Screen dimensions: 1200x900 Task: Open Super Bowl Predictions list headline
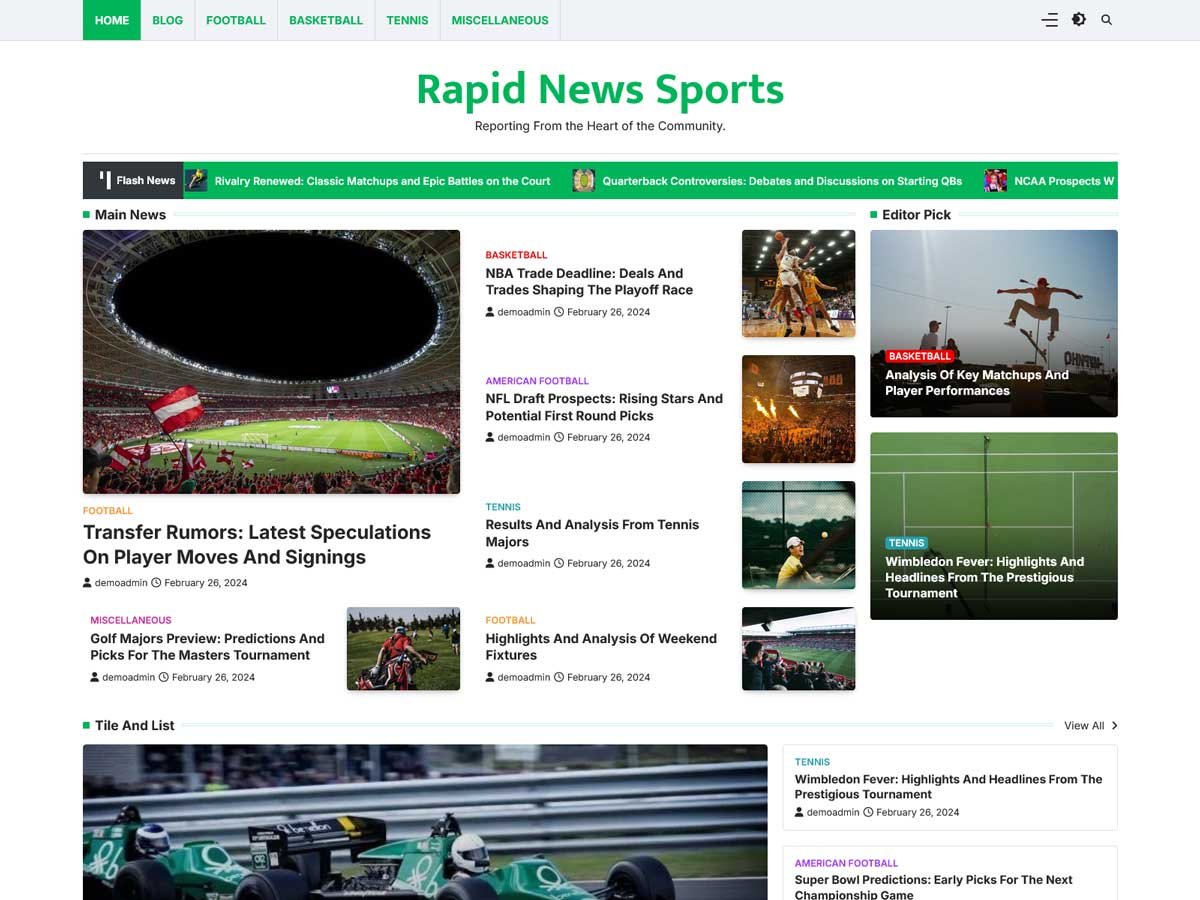pyautogui.click(x=933, y=888)
